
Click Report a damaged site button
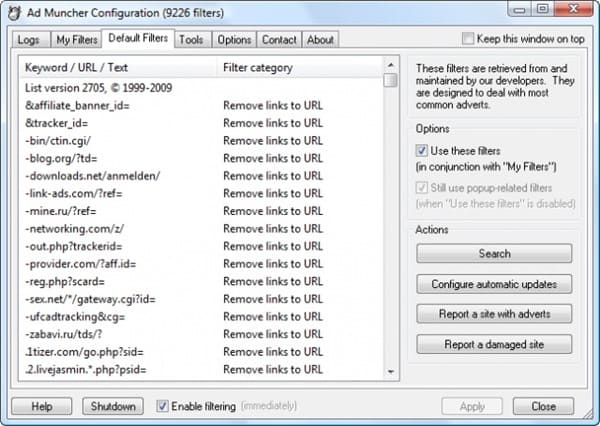coord(494,344)
